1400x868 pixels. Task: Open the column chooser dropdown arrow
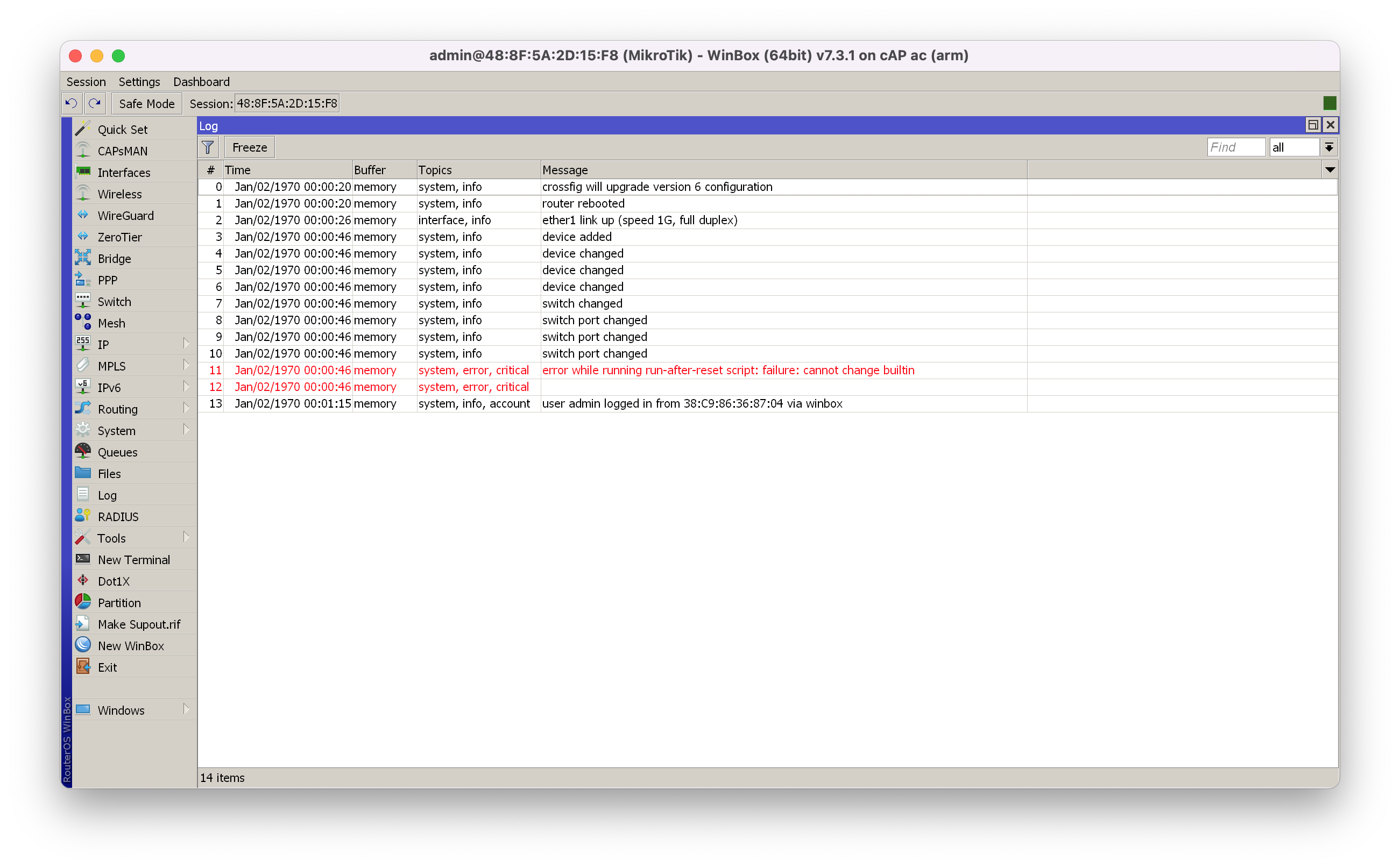(x=1330, y=170)
